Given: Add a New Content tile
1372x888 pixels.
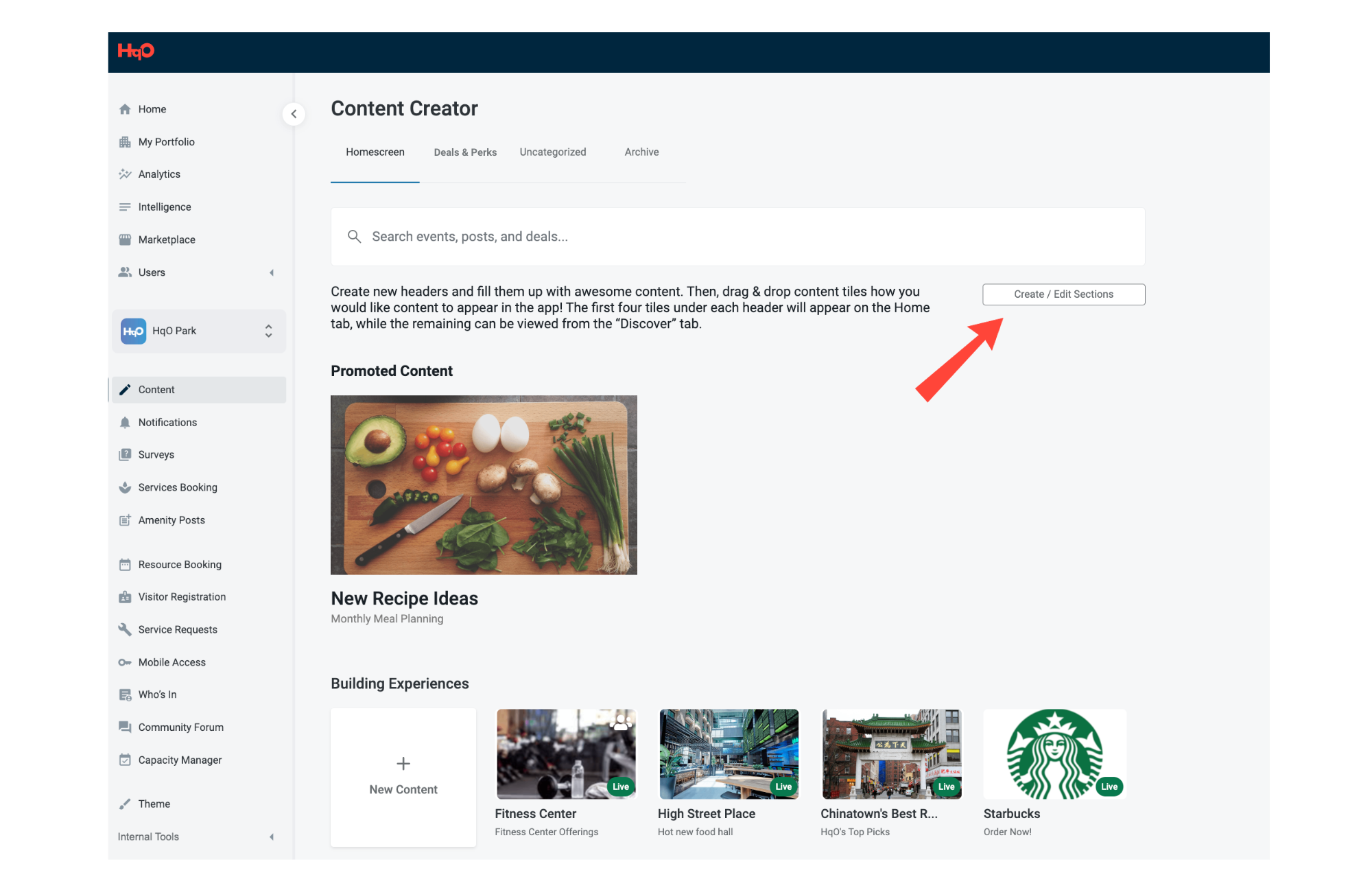Looking at the screenshot, I should pos(403,777).
